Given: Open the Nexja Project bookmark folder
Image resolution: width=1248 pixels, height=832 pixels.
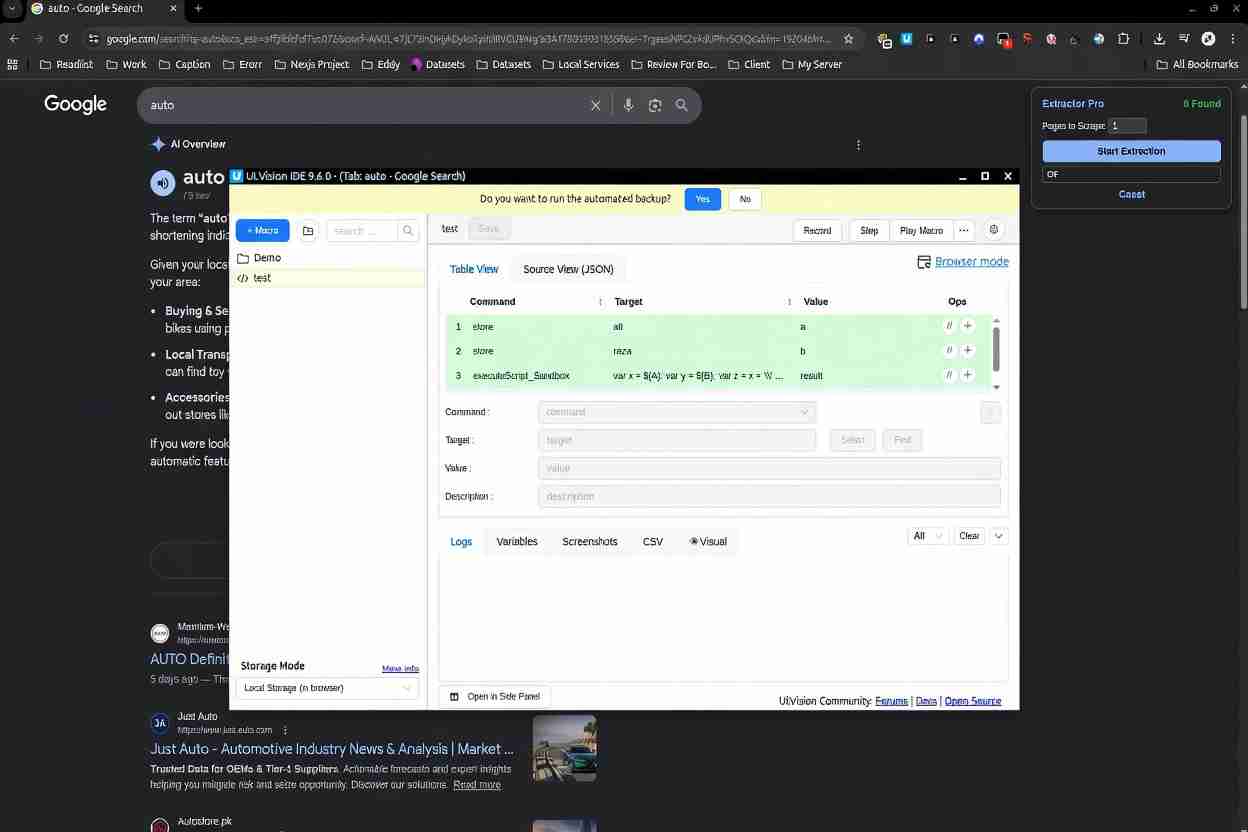Looking at the screenshot, I should point(310,64).
